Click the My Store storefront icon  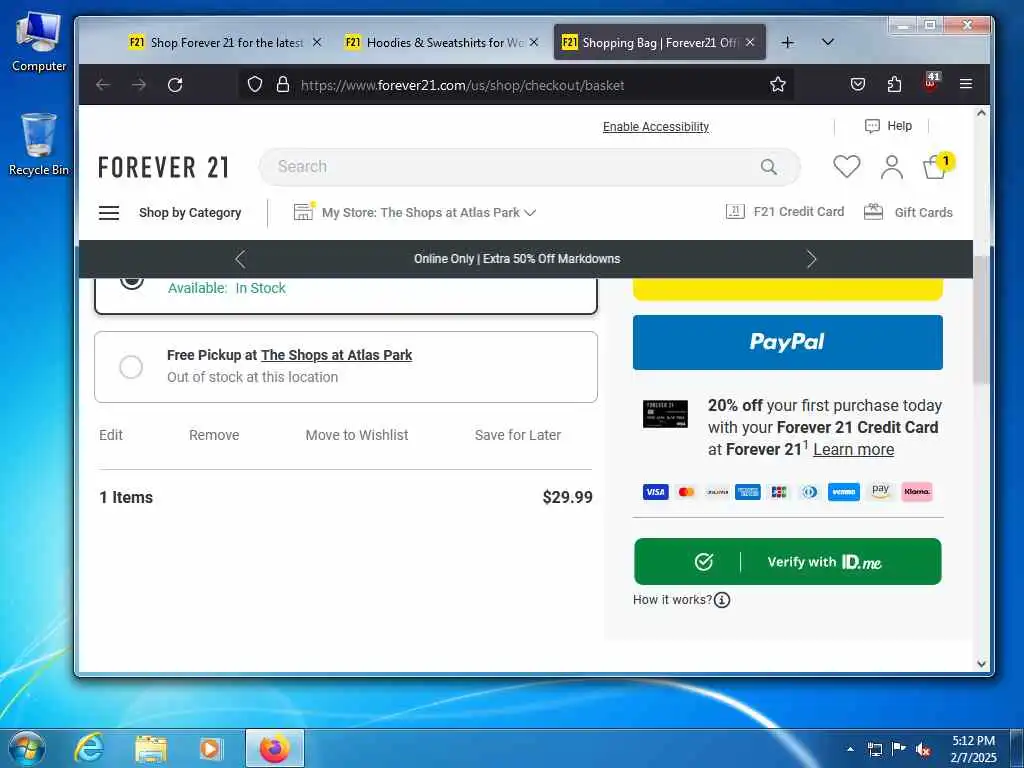[304, 211]
